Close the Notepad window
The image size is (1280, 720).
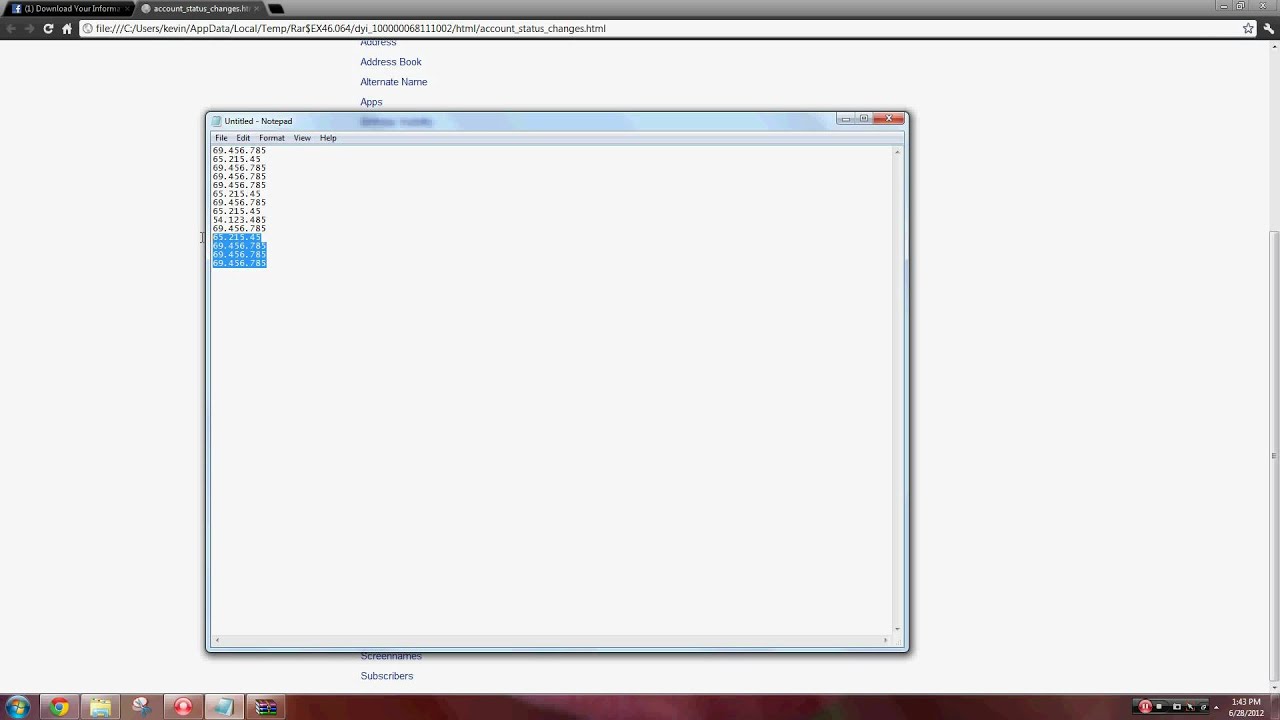889,119
